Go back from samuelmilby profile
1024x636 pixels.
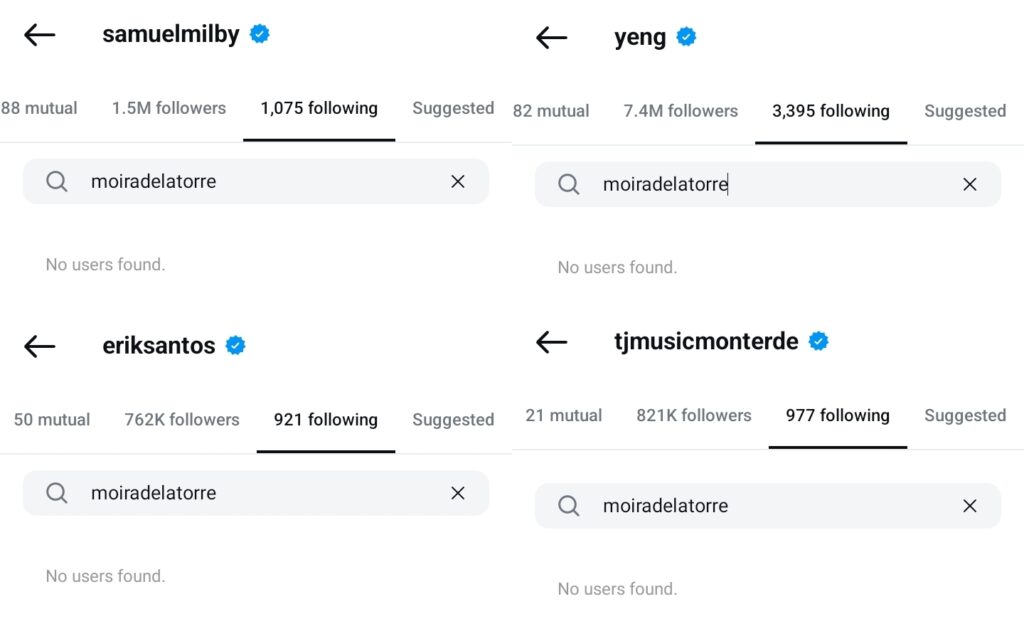(40, 35)
